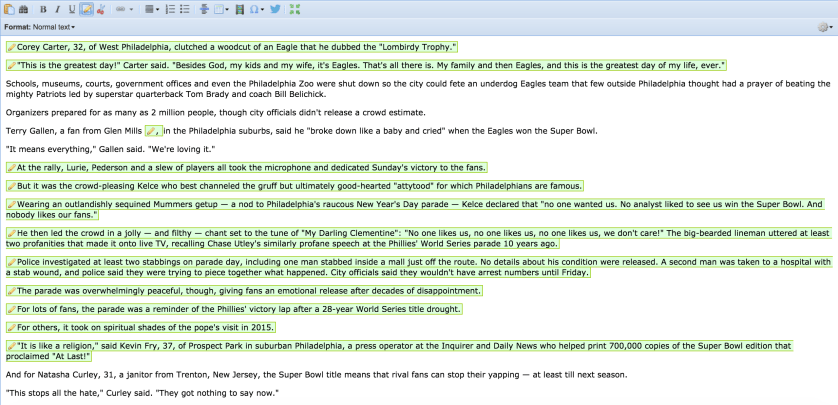Insert a bulleted list
Viewport: 838px width, 405px height.
point(185,9)
